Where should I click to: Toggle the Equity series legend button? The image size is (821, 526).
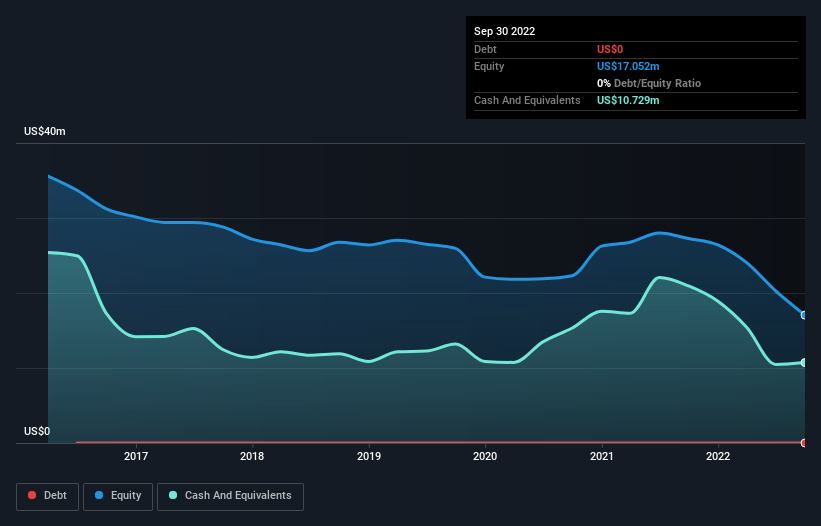click(x=118, y=496)
